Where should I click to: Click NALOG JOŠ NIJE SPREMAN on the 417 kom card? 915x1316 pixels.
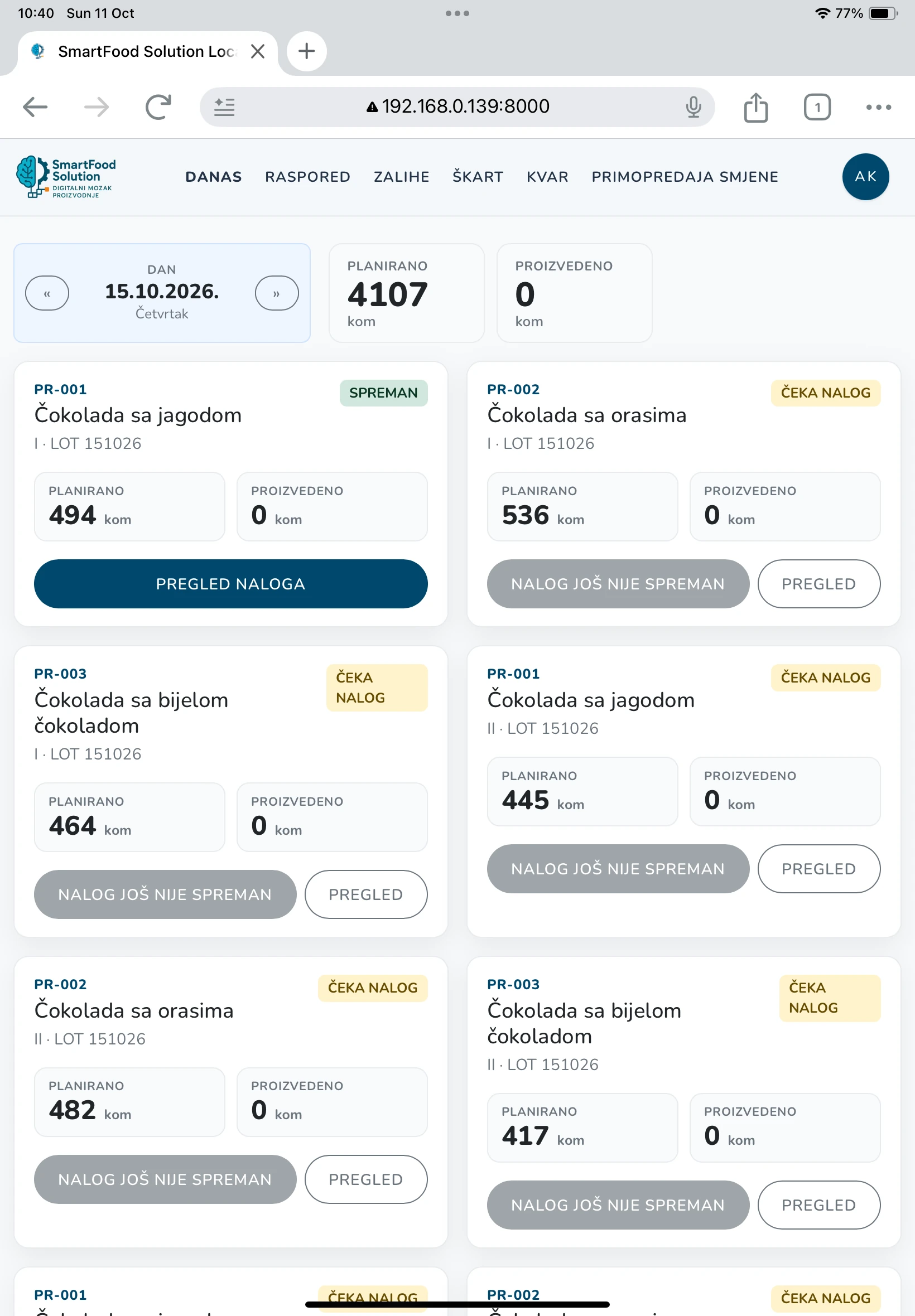pyautogui.click(x=618, y=1205)
